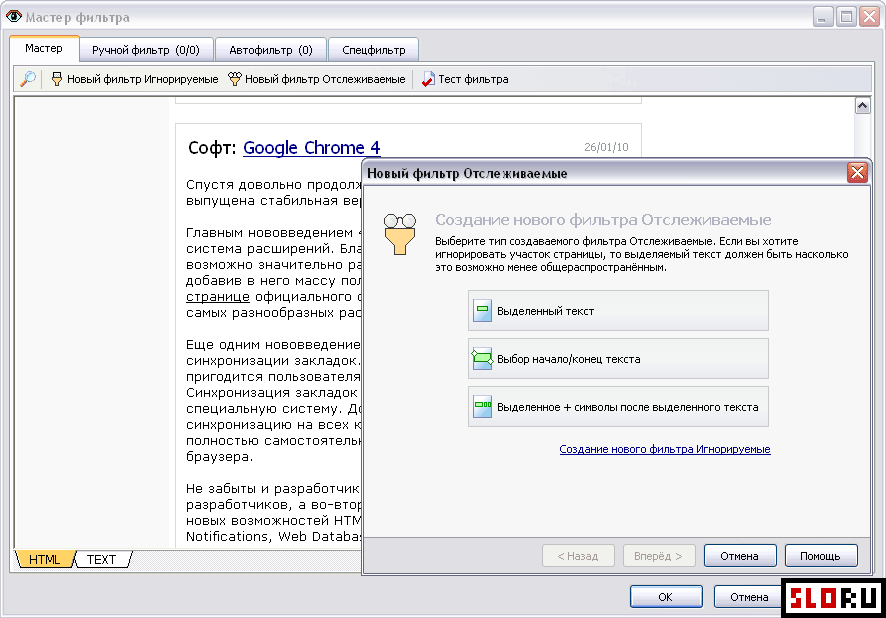The height and width of the screenshot is (618, 886).
Task: Cancel the new filter wizard dialog
Action: (x=740, y=556)
